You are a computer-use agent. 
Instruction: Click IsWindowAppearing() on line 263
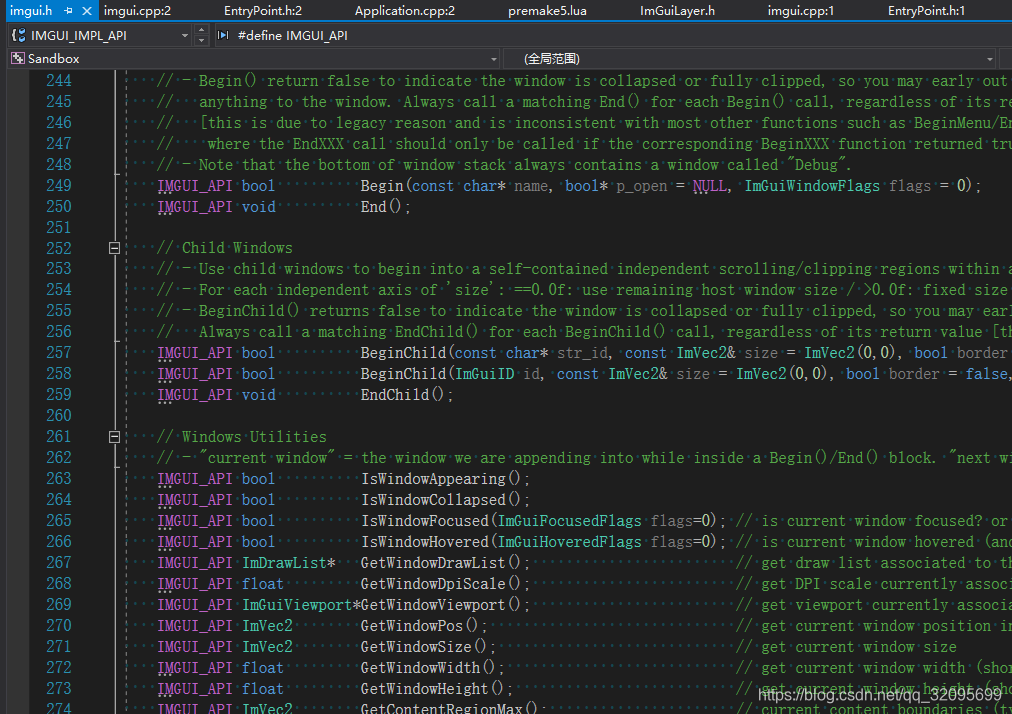tap(445, 478)
